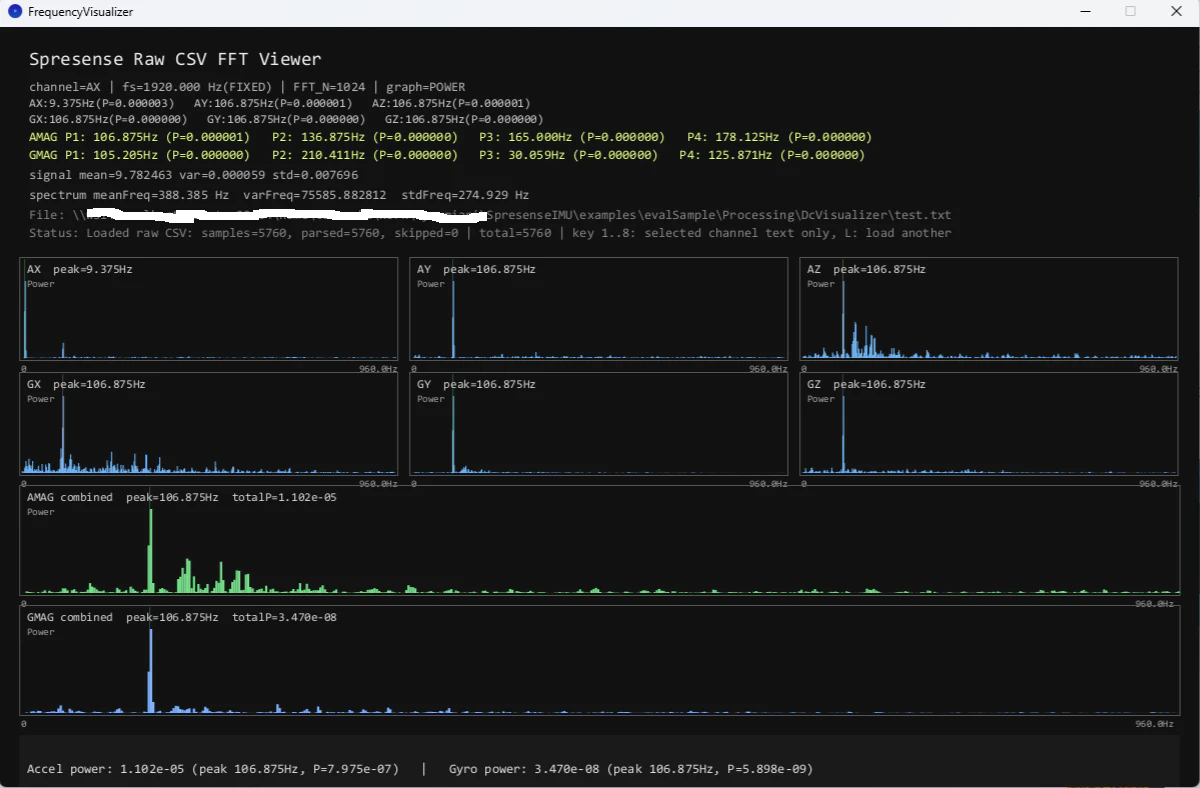Click the "std=0.007696" value
This screenshot has height=788, width=1200.
[x=315, y=175]
